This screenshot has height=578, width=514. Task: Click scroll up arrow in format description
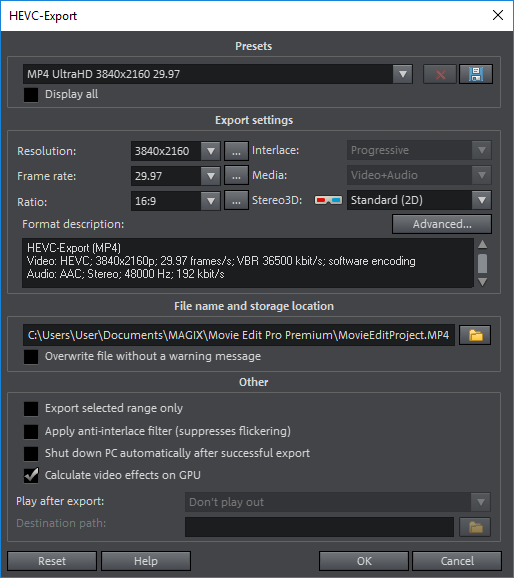(482, 244)
